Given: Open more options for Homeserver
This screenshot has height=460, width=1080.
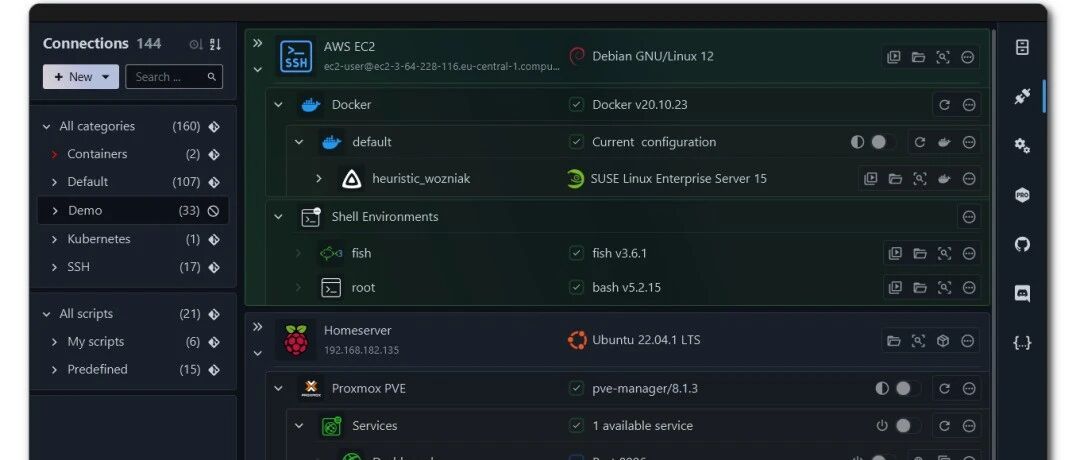Looking at the screenshot, I should pyautogui.click(x=968, y=341).
